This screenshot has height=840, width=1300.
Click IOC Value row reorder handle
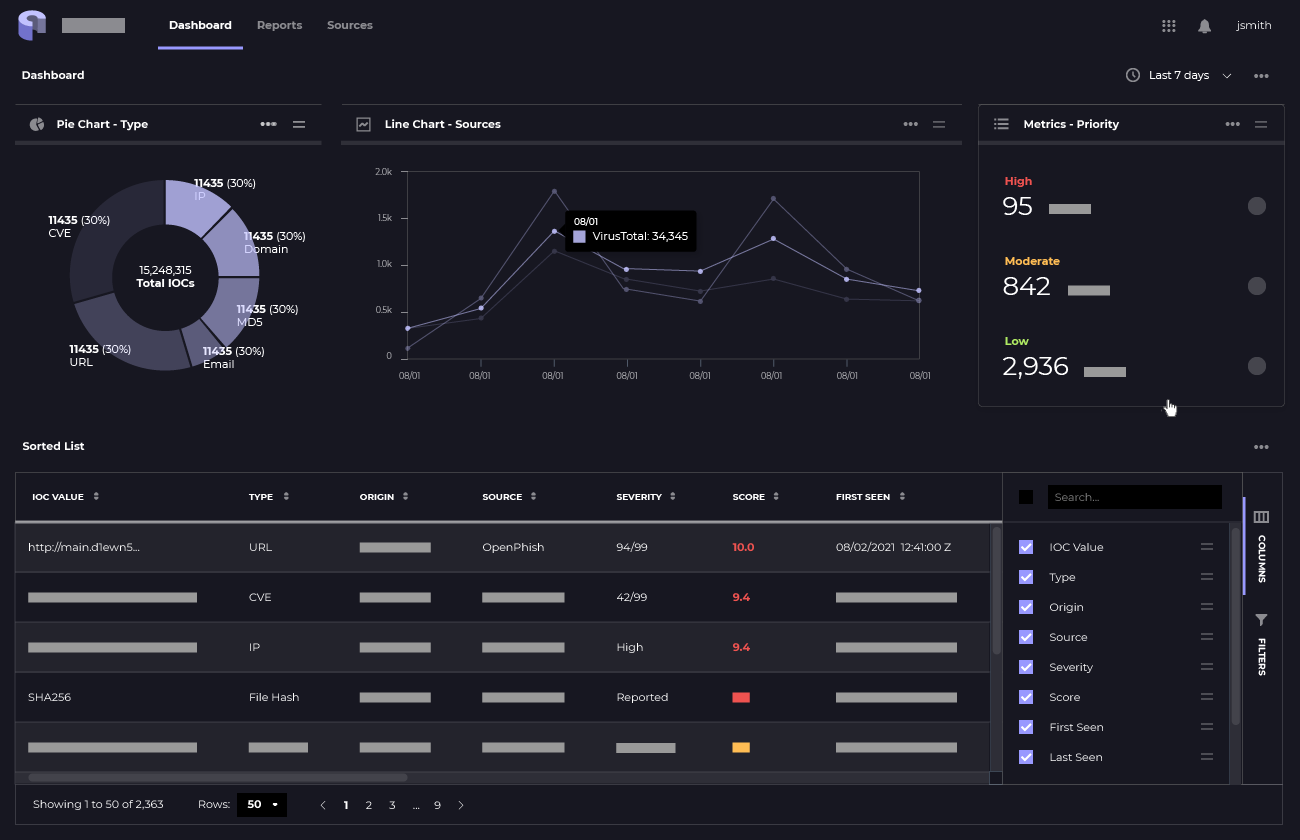1207,547
